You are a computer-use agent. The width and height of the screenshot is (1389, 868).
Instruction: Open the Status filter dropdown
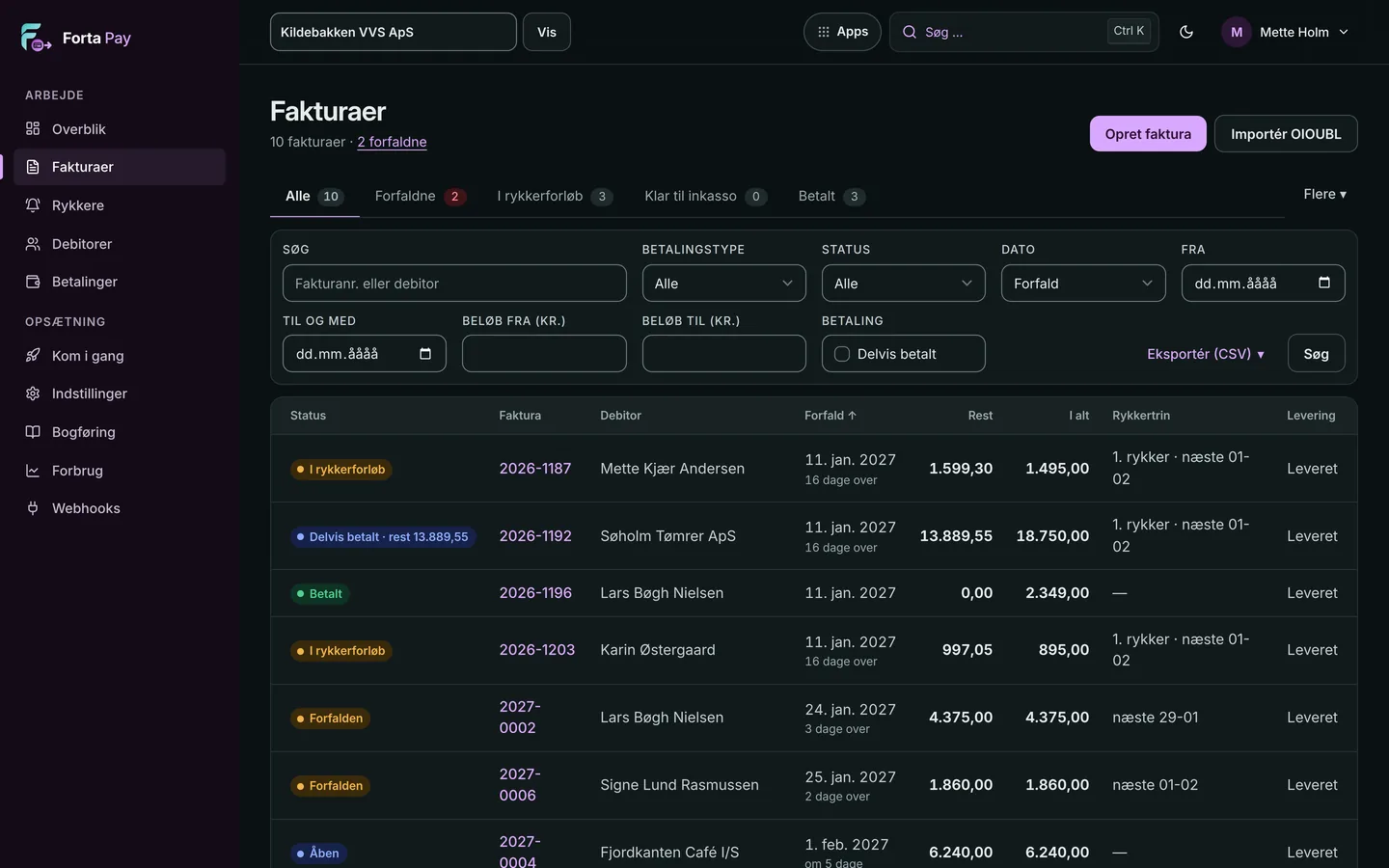[x=904, y=284]
